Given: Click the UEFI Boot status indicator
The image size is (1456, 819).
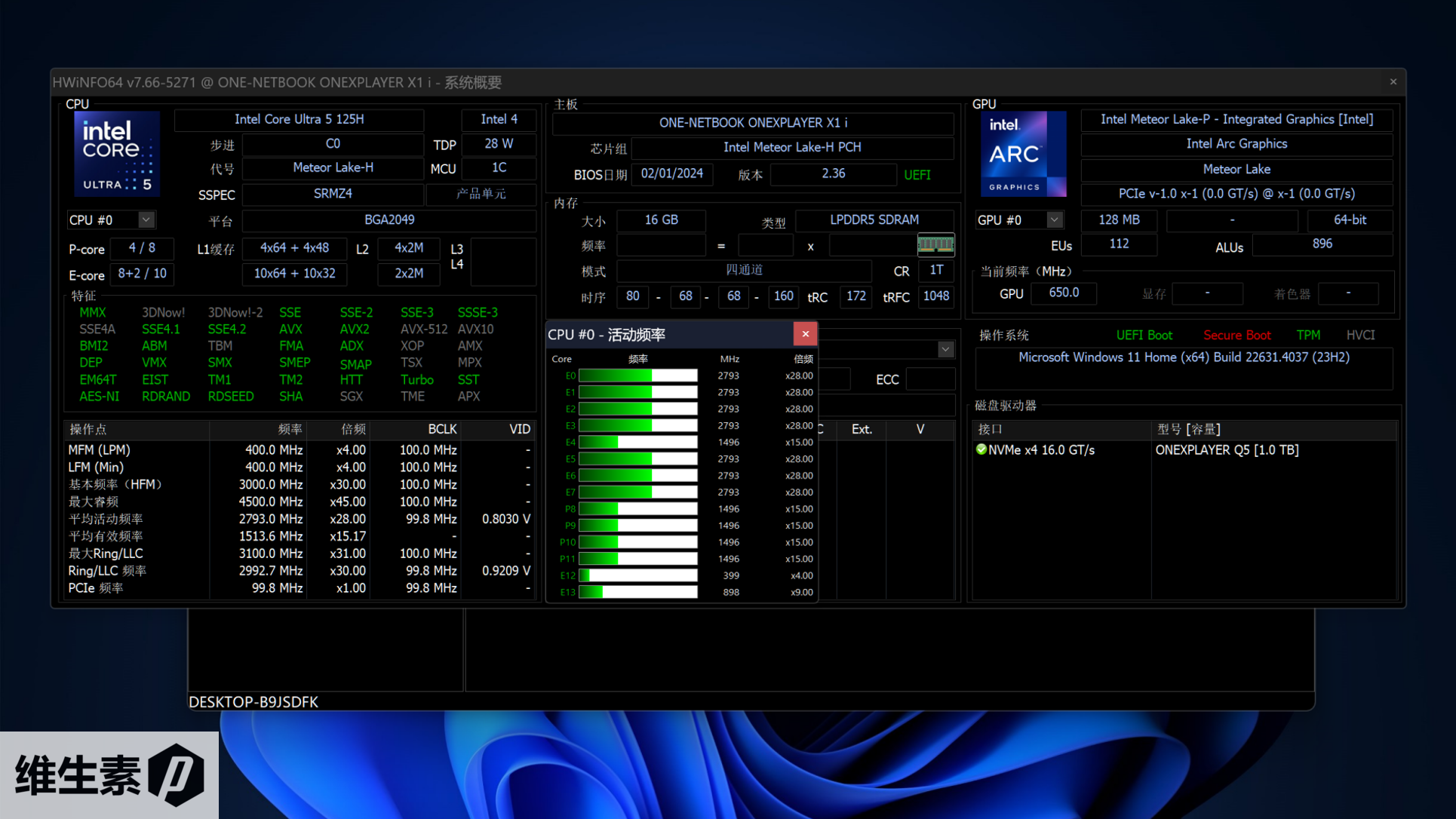Looking at the screenshot, I should [1144, 335].
